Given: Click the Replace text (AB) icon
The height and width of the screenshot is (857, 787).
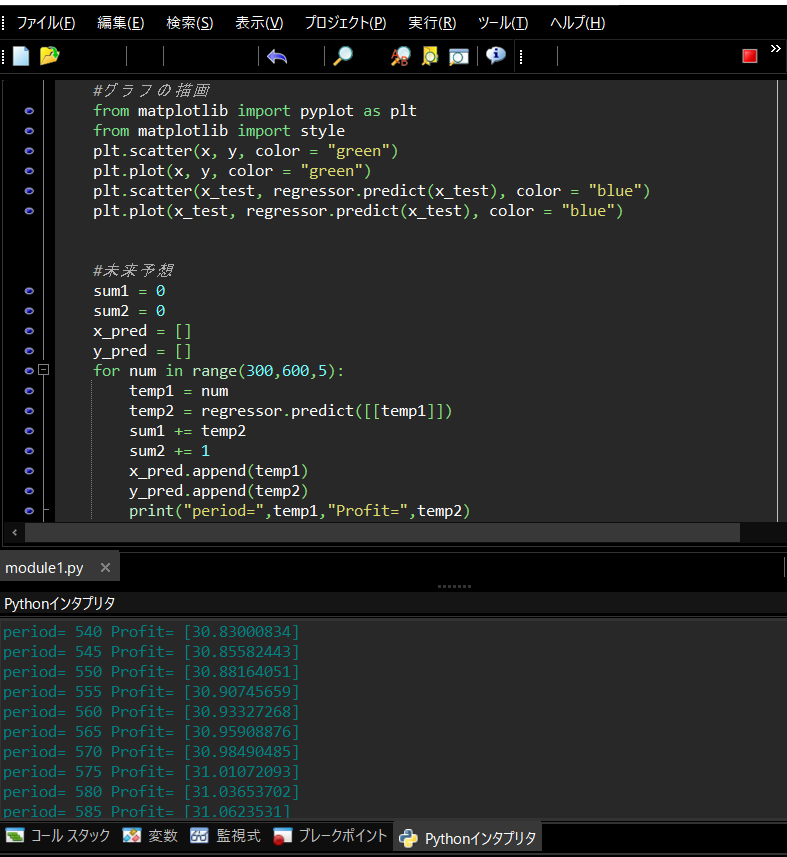Looking at the screenshot, I should tap(400, 56).
